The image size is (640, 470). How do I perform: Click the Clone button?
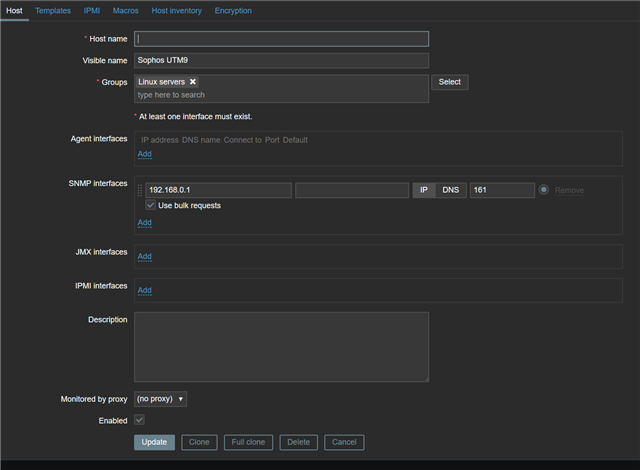click(199, 442)
